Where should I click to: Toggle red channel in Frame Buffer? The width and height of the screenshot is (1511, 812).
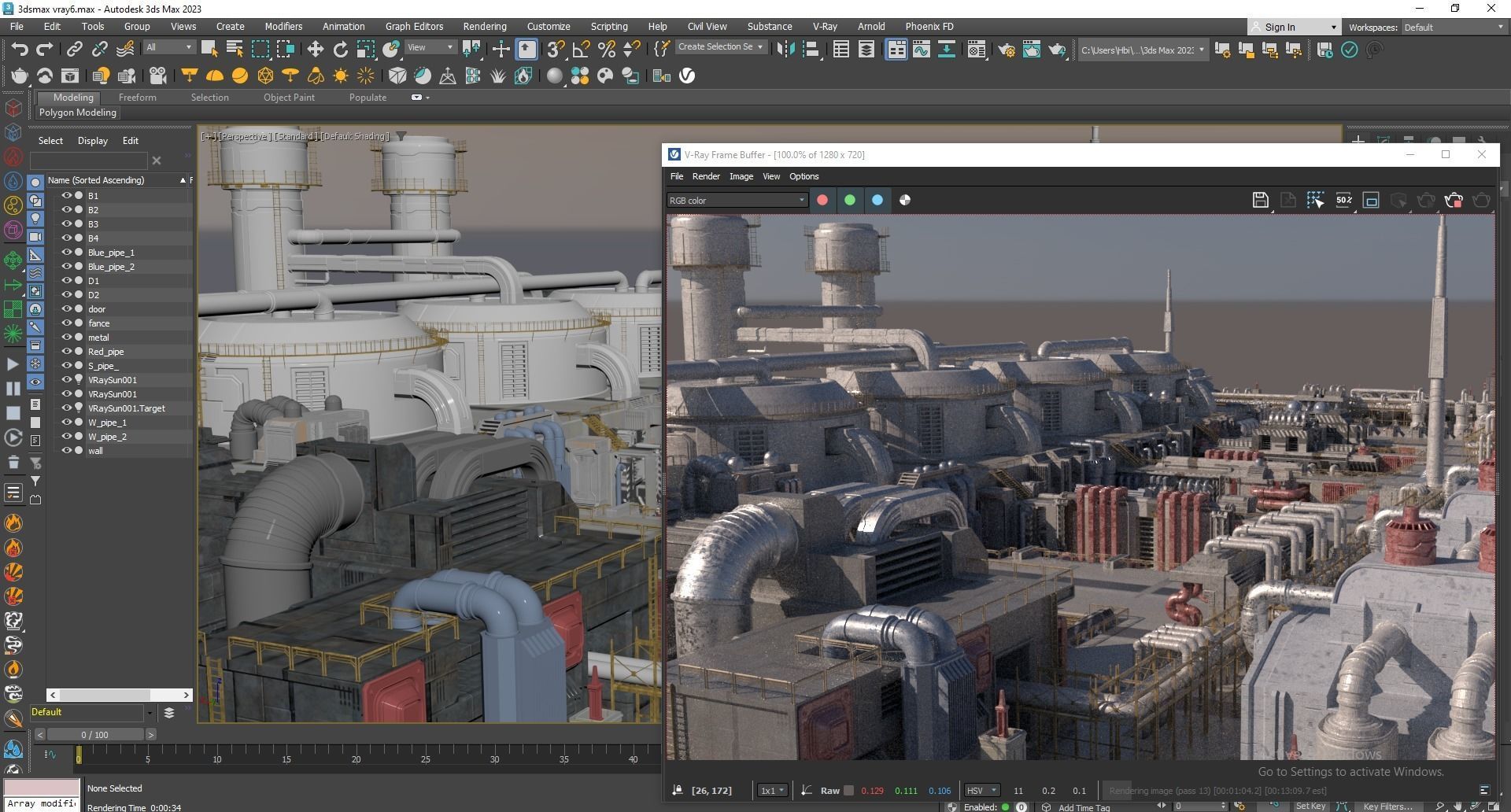coord(822,200)
